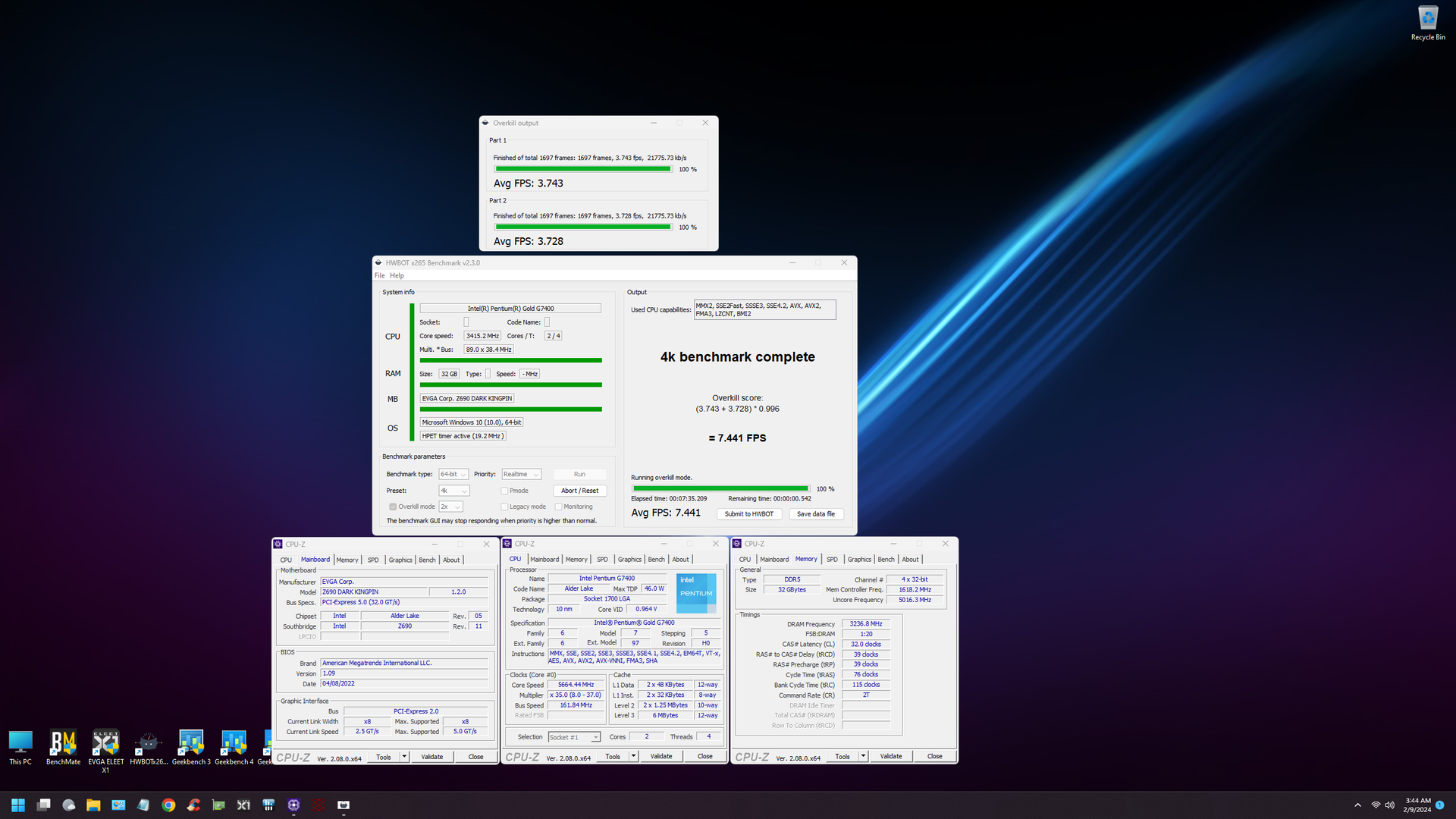This screenshot has width=1456, height=819.
Task: Switch to Memory tab in Mainboard CPU-Z window
Action: click(347, 560)
